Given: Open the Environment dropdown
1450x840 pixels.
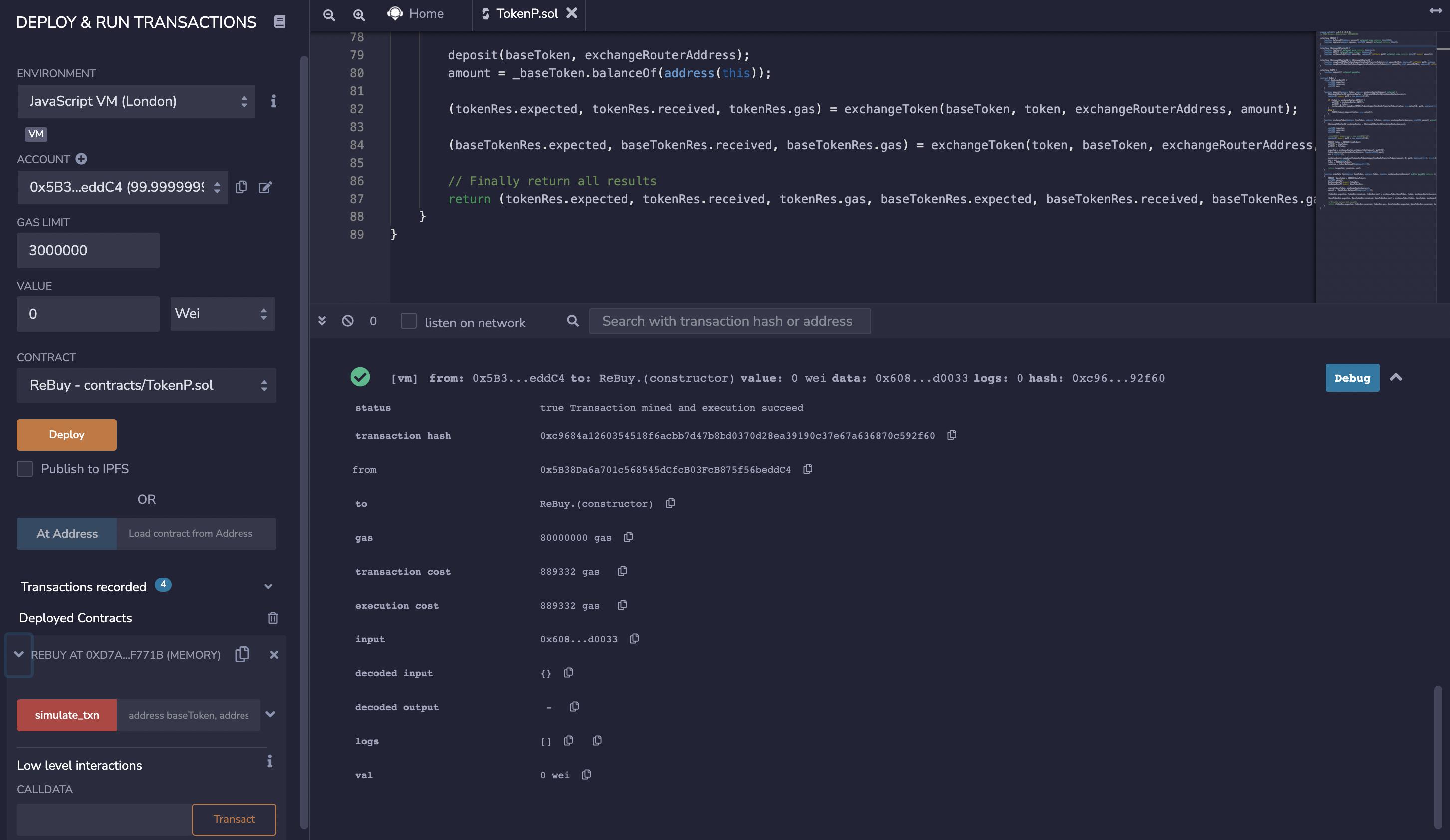Looking at the screenshot, I should coord(136,101).
